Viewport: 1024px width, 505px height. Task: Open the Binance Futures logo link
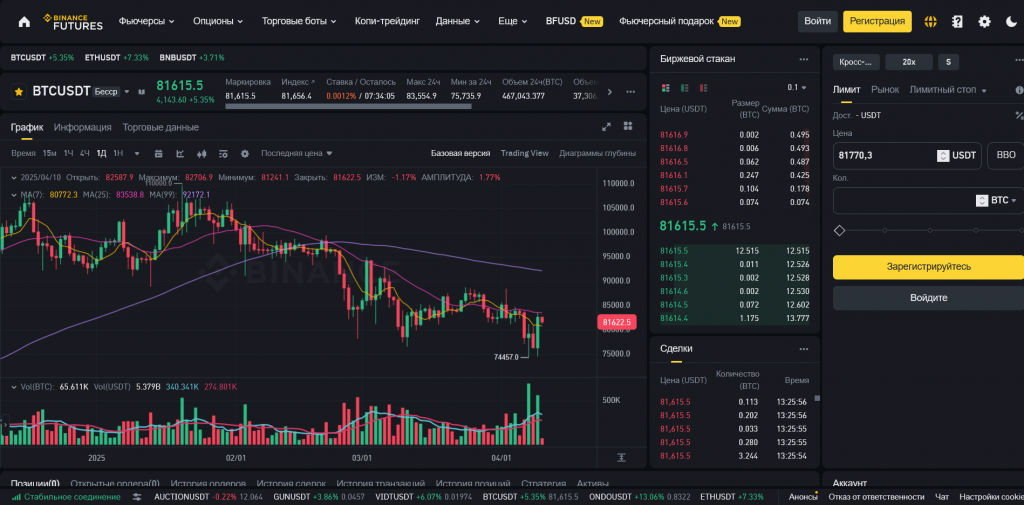(x=72, y=22)
